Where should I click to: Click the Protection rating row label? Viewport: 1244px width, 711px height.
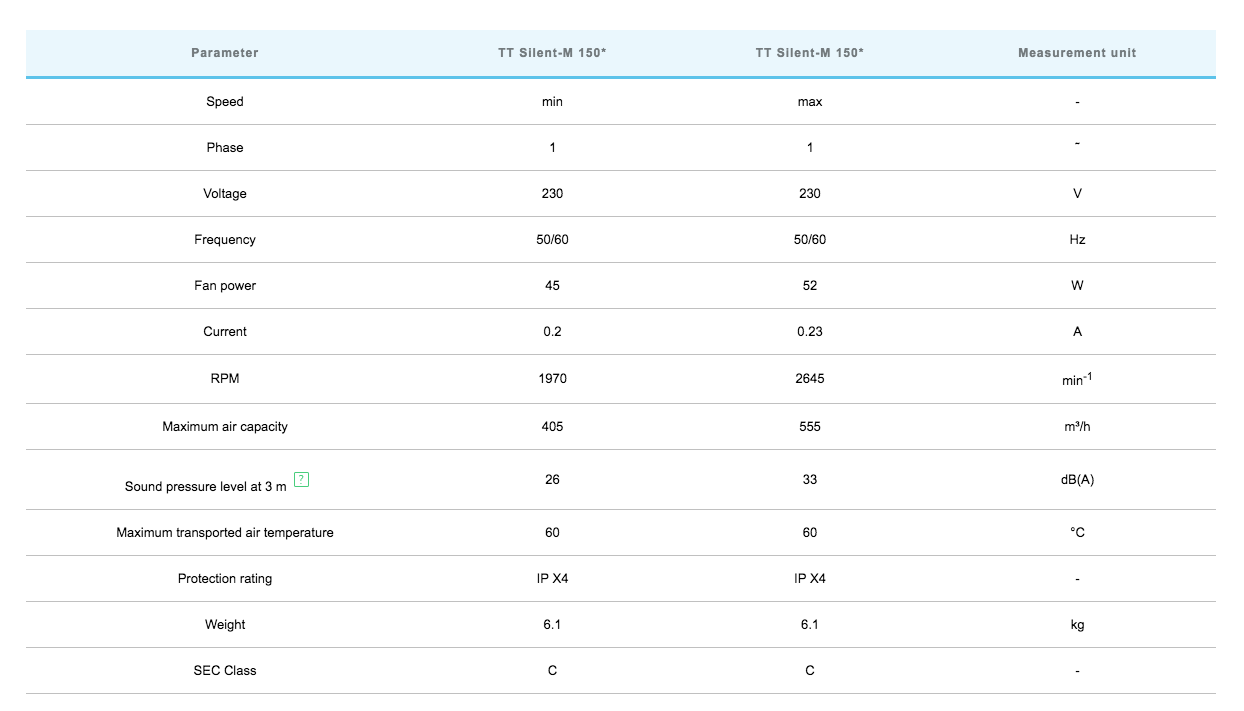225,579
